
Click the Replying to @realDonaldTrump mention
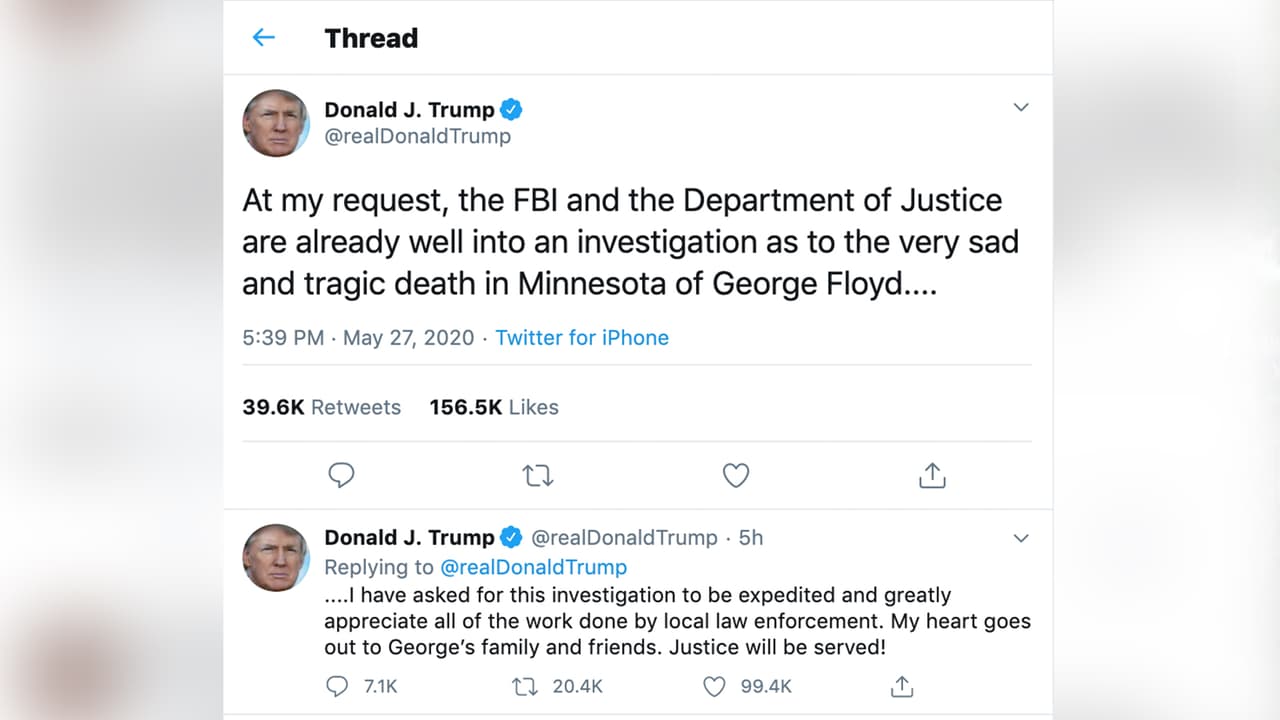pos(535,567)
